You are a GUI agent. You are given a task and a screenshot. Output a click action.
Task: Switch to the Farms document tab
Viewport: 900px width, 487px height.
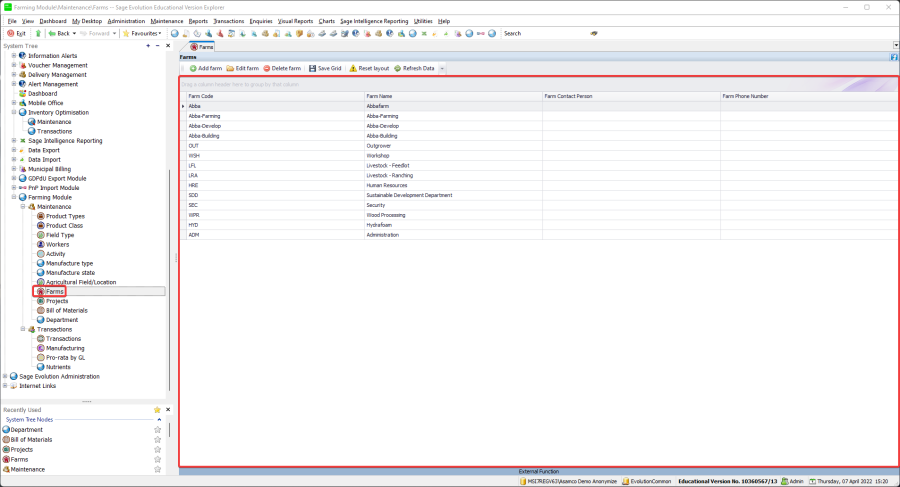coord(202,46)
